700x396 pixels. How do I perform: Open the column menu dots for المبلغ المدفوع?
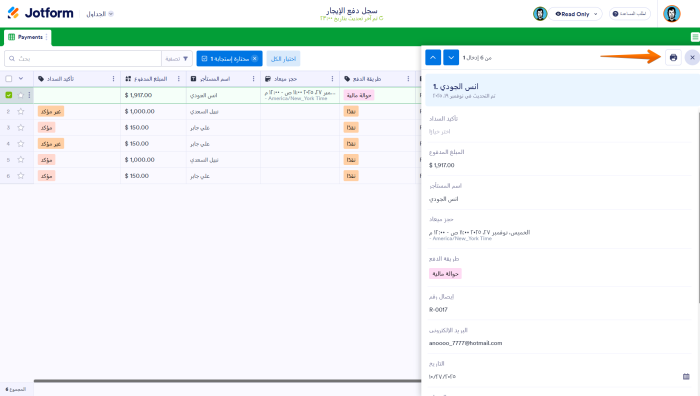179,79
